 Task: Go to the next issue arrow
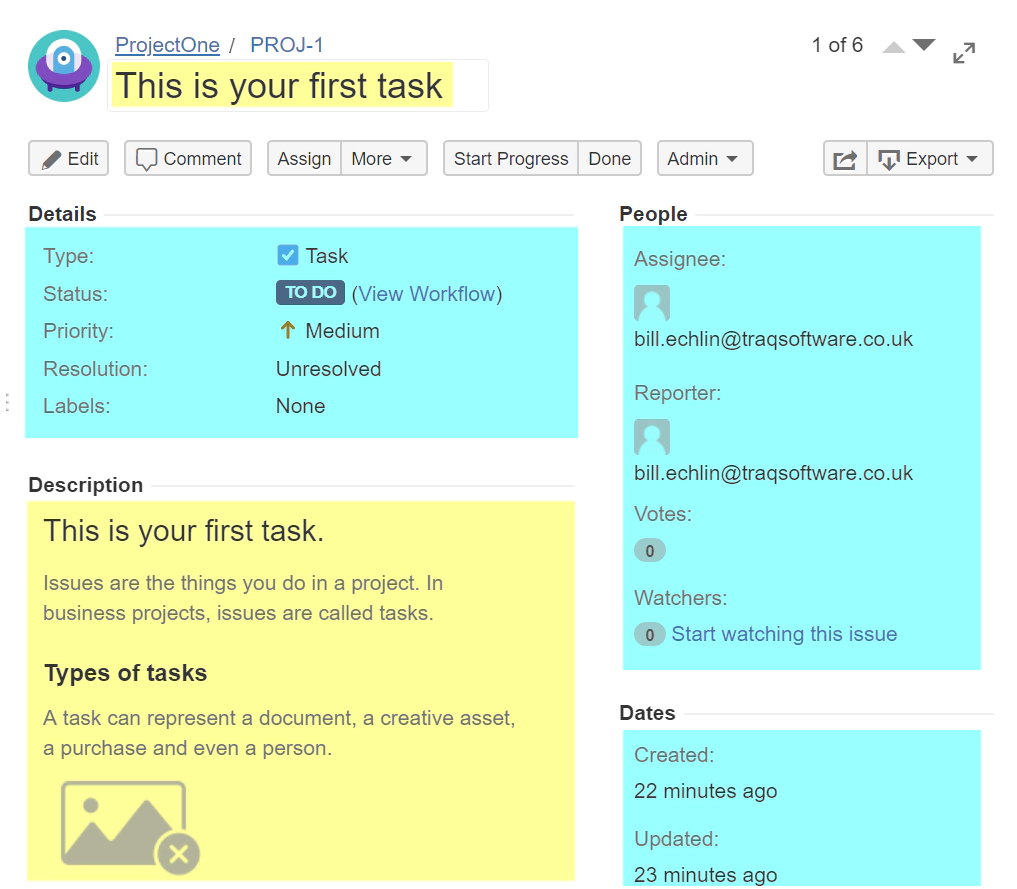point(924,45)
